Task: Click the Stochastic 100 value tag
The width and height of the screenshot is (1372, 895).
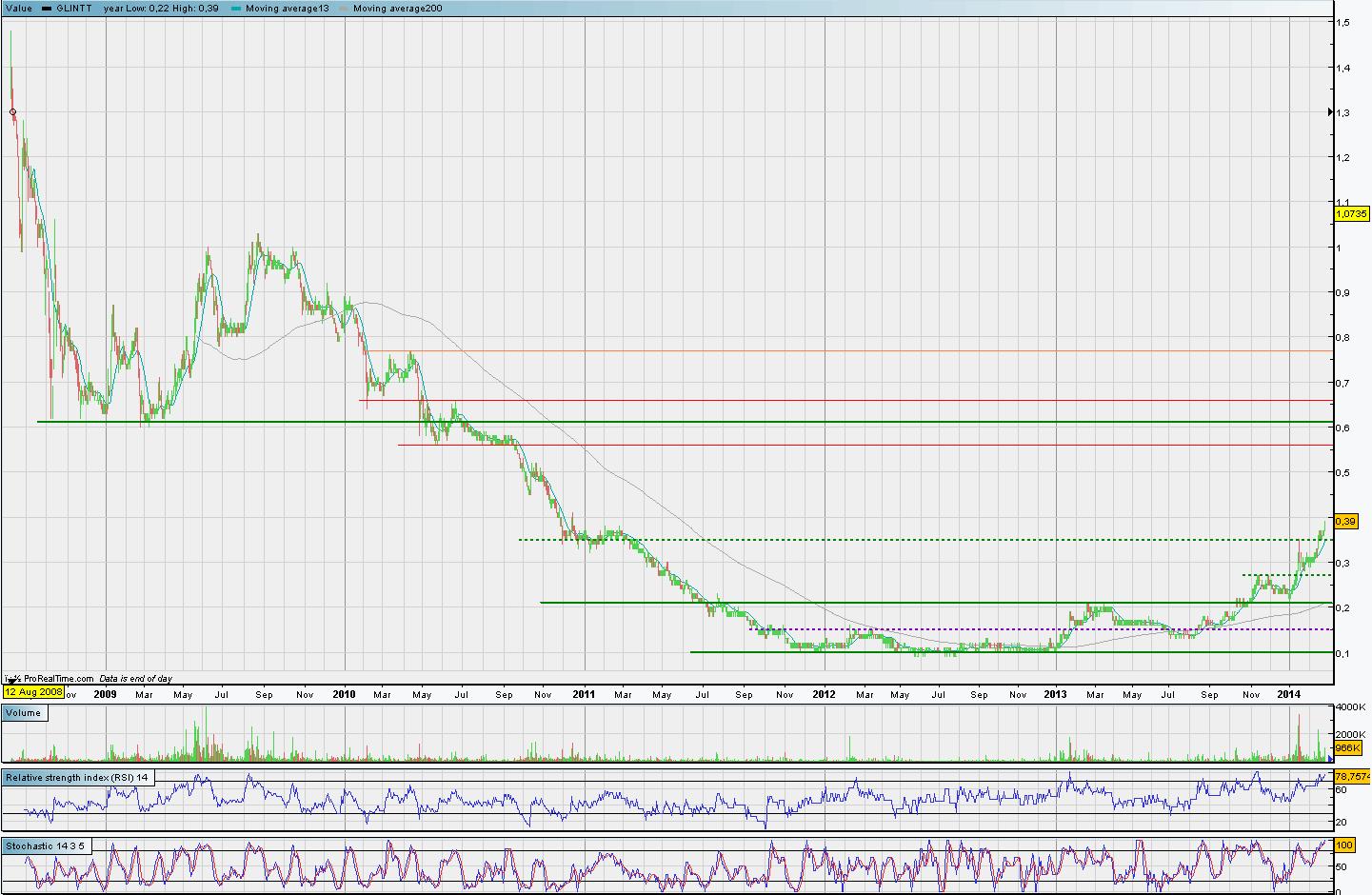Action: 1344,845
